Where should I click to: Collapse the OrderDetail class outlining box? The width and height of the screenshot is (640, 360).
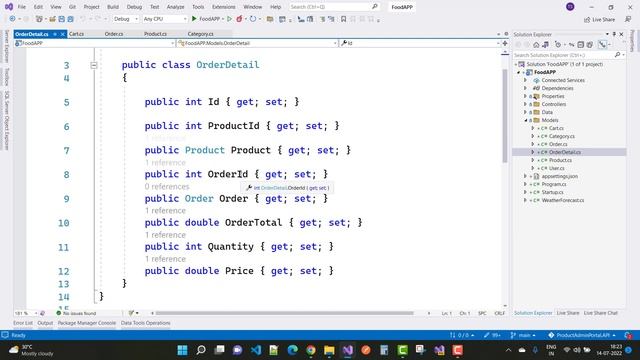94,65
